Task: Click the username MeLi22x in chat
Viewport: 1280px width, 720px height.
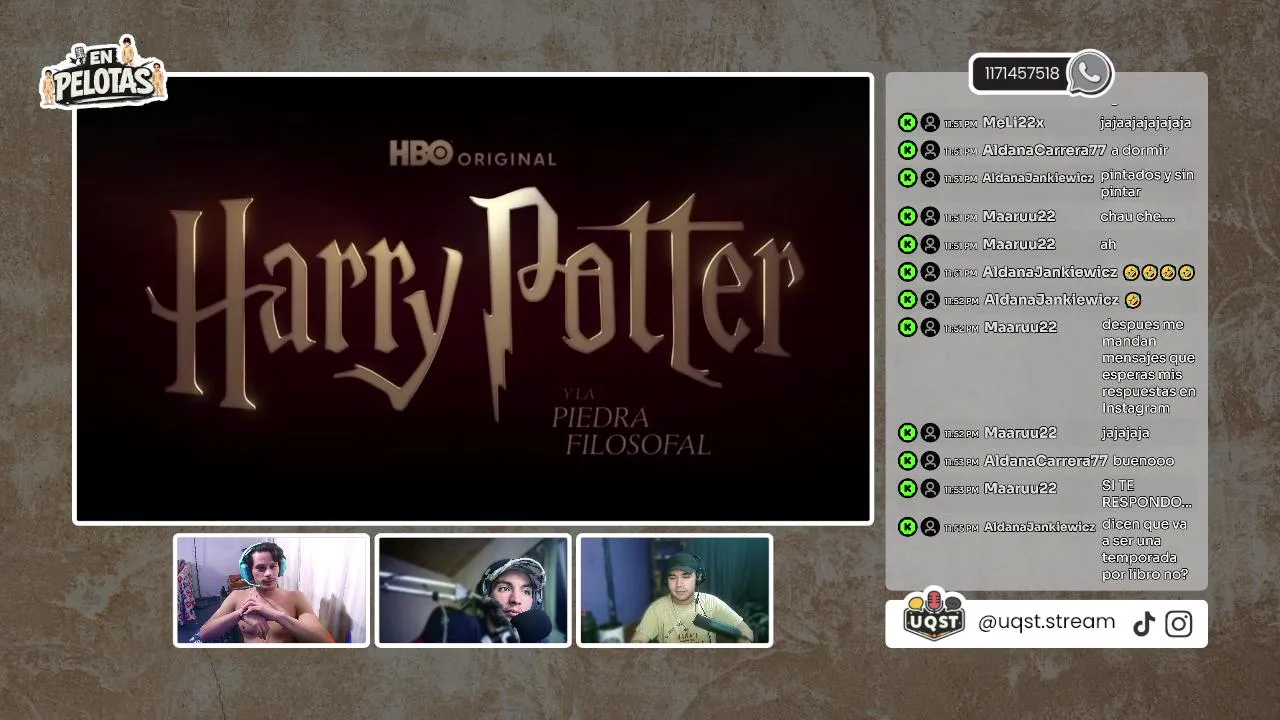Action: (x=1013, y=123)
